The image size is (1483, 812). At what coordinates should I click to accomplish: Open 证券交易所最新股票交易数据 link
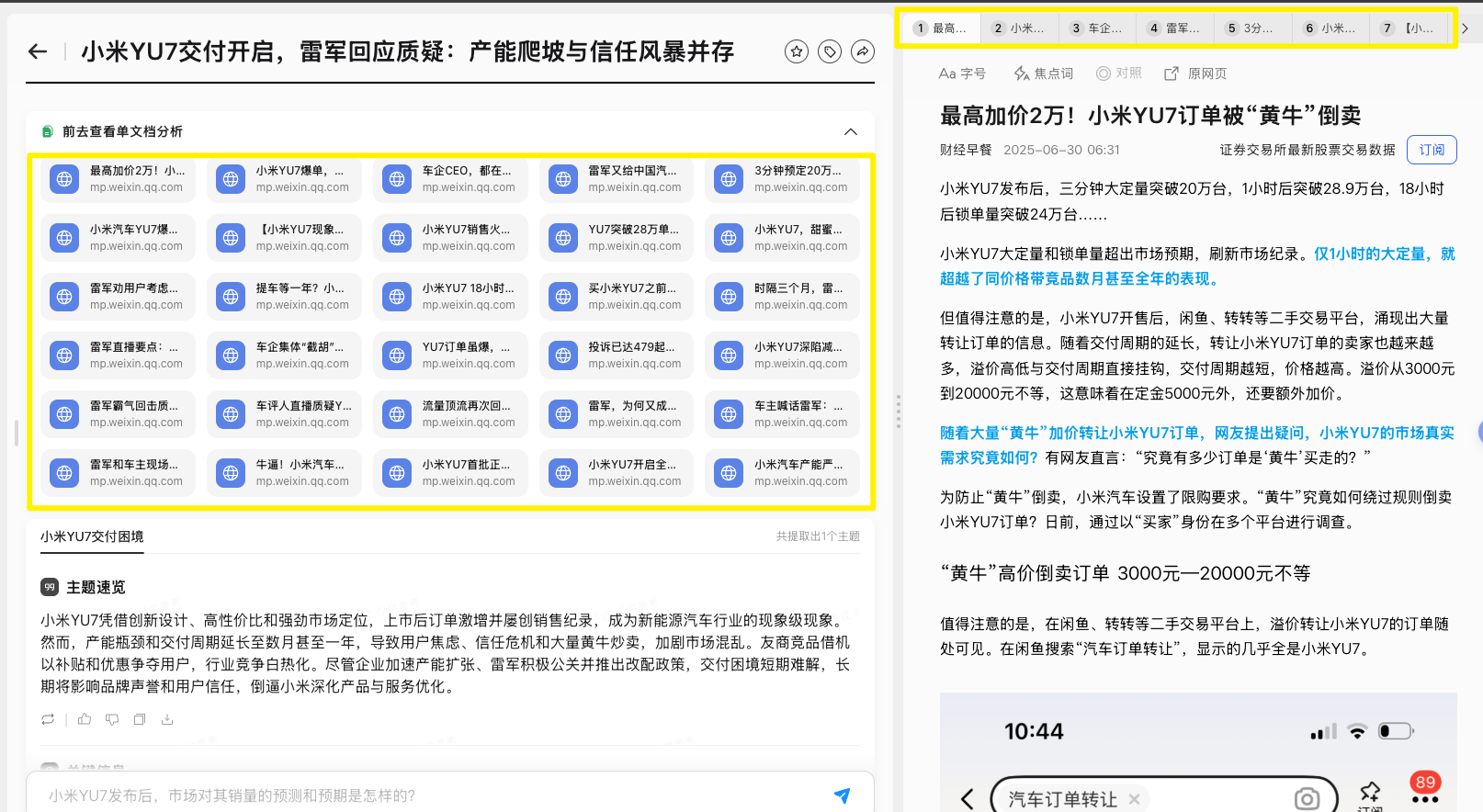1308,150
